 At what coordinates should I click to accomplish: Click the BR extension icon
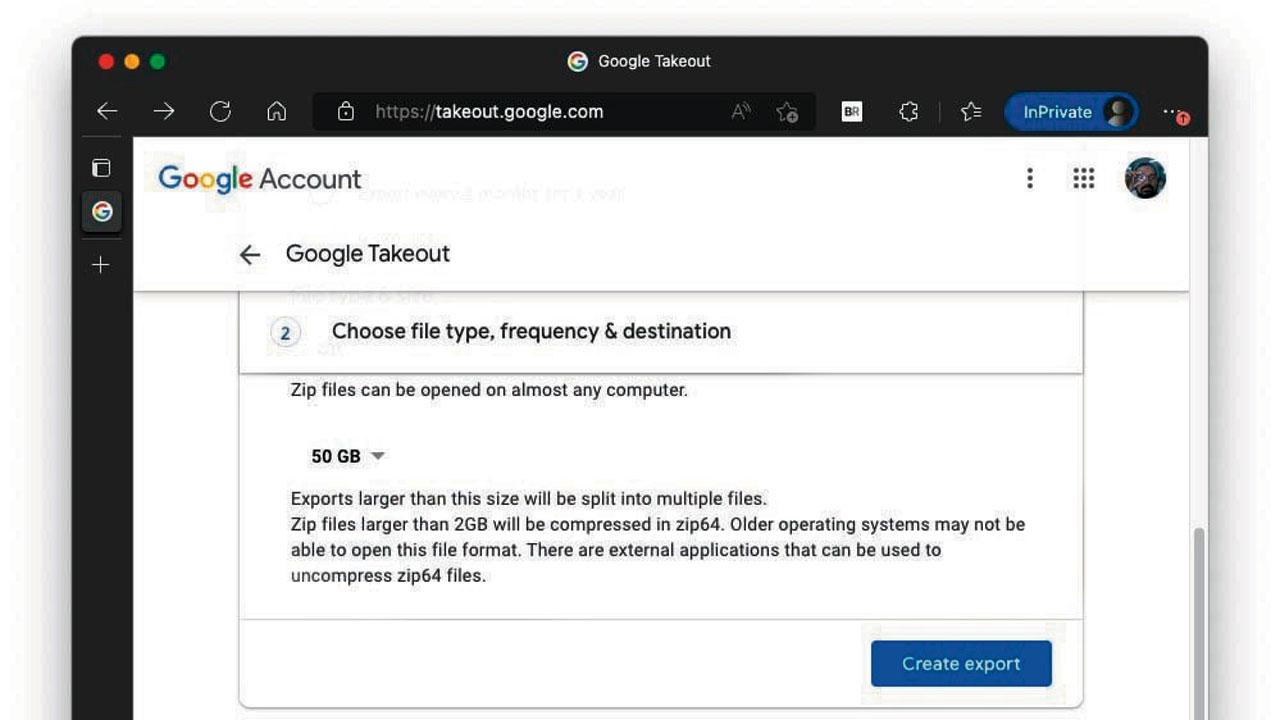(x=852, y=112)
